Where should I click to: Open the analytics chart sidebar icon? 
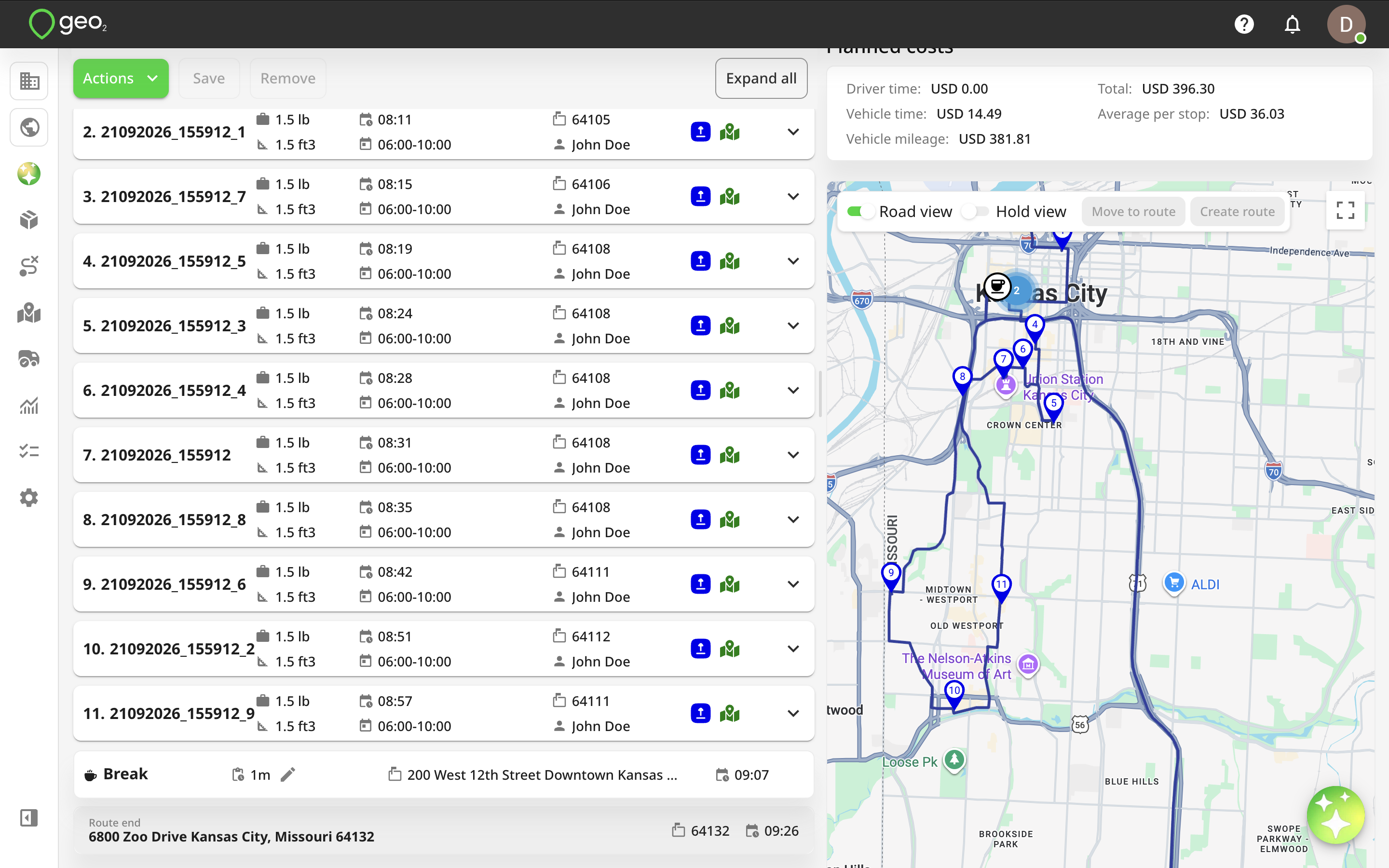coord(29,405)
